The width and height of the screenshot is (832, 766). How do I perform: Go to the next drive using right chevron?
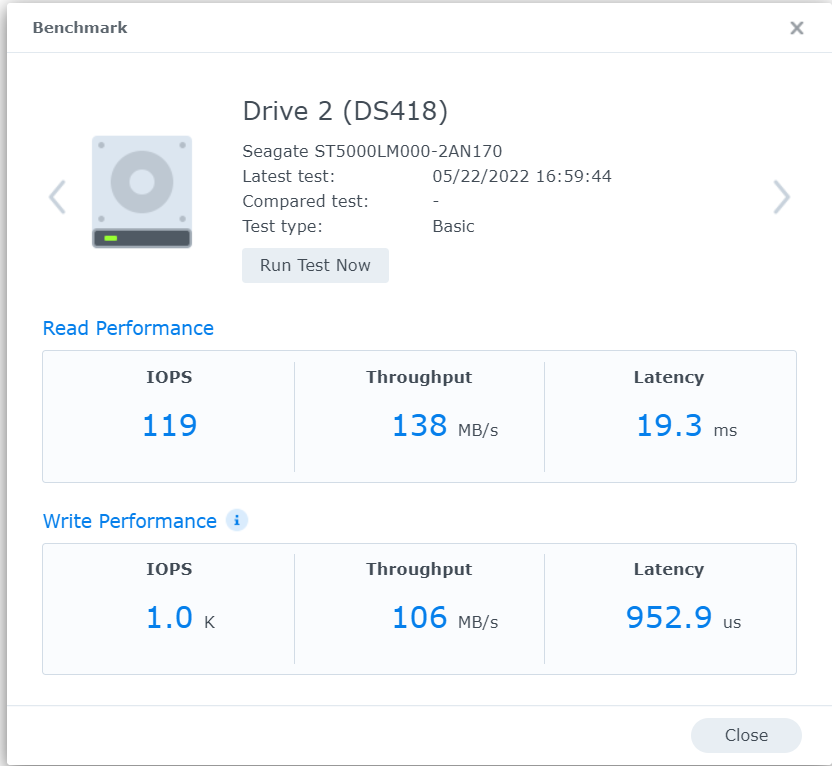[782, 197]
